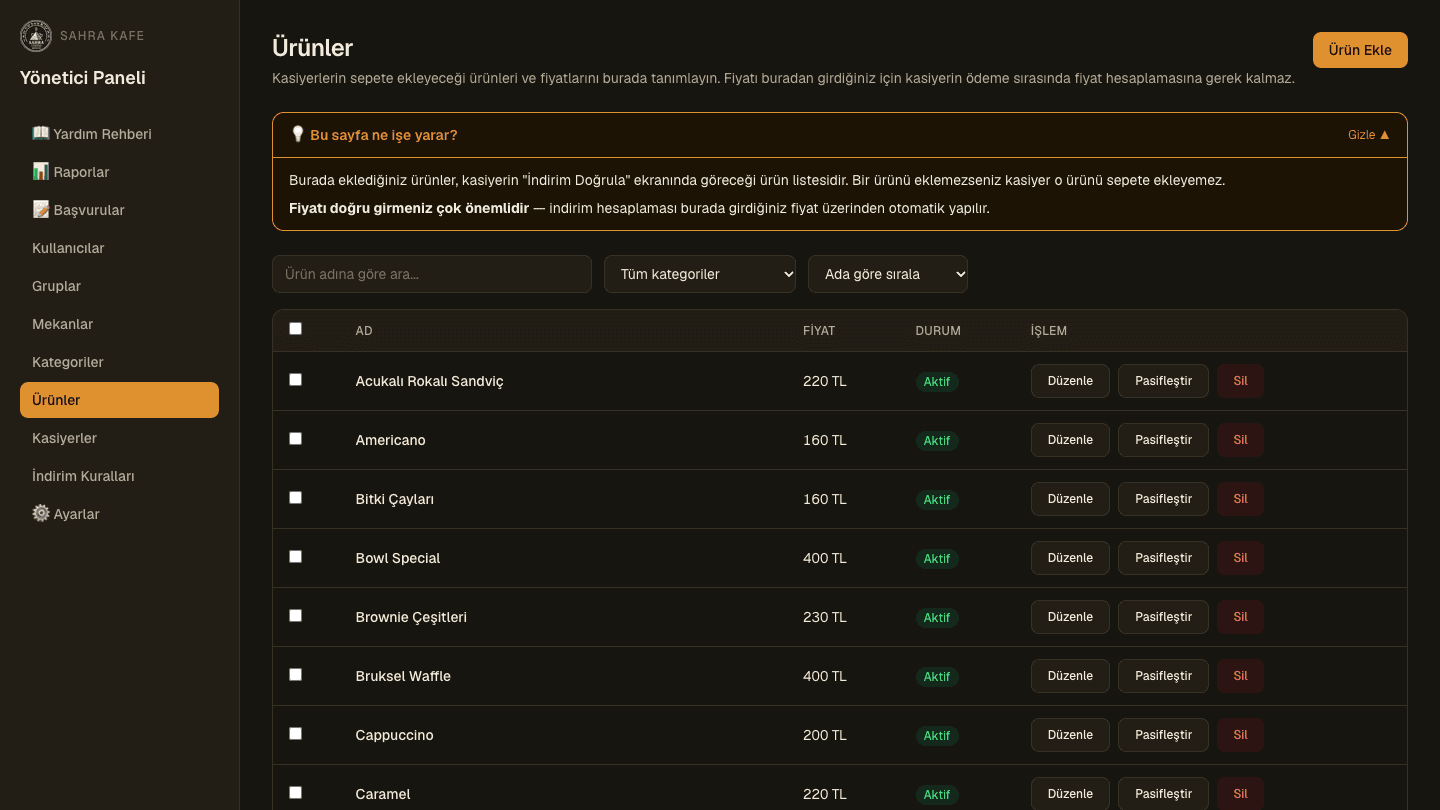Screen dimensions: 1440x810
Task: Mark the Brownie Çeşitleri row checkbox
Action: [x=295, y=615]
